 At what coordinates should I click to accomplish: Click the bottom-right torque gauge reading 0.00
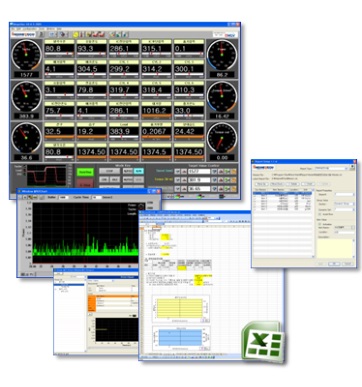click(222, 142)
